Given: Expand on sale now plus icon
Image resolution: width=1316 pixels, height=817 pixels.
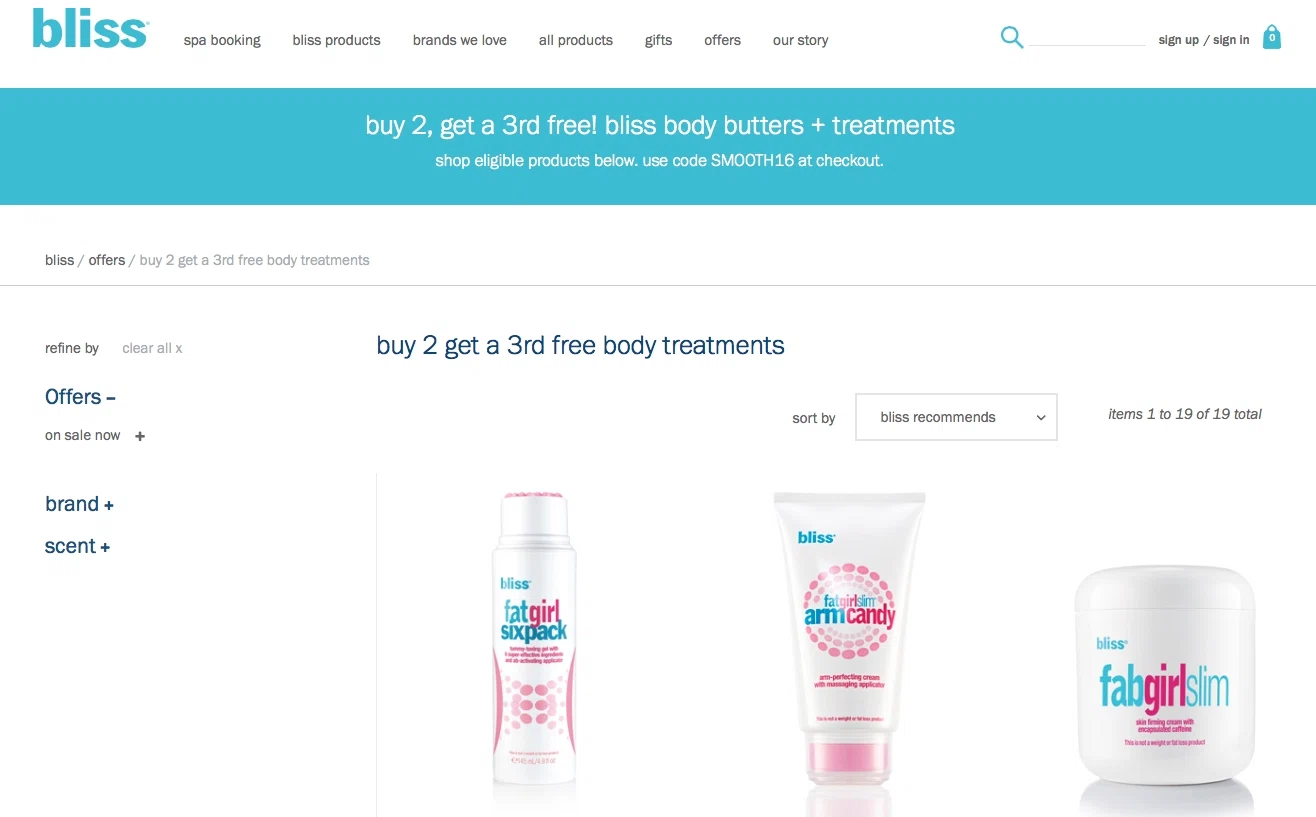Looking at the screenshot, I should click(x=140, y=436).
